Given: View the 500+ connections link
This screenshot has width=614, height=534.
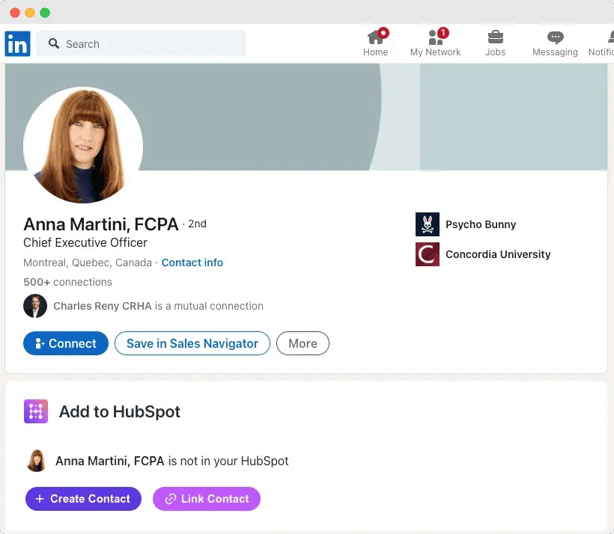Looking at the screenshot, I should (x=68, y=282).
